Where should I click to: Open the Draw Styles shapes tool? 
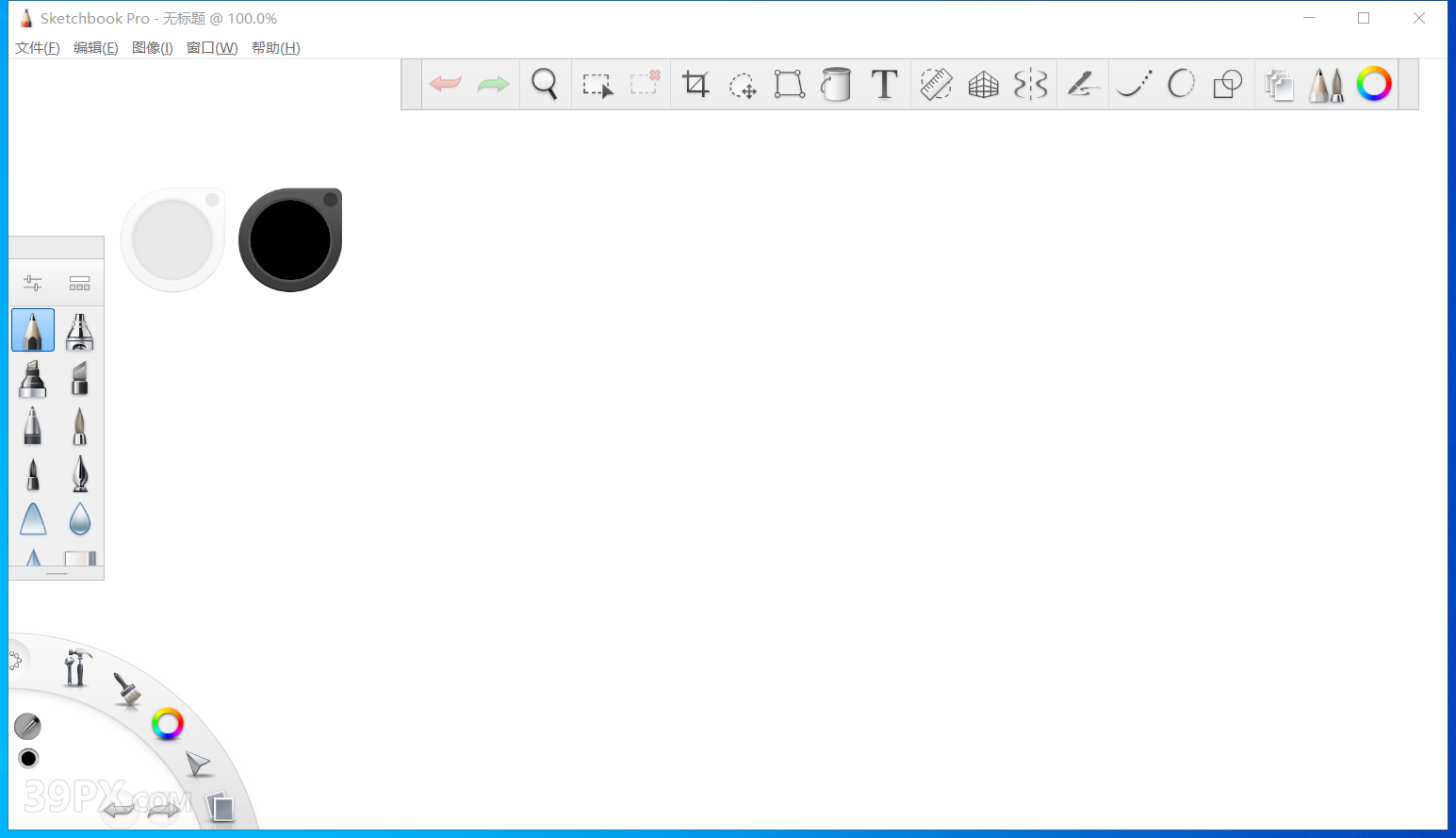click(x=1228, y=85)
